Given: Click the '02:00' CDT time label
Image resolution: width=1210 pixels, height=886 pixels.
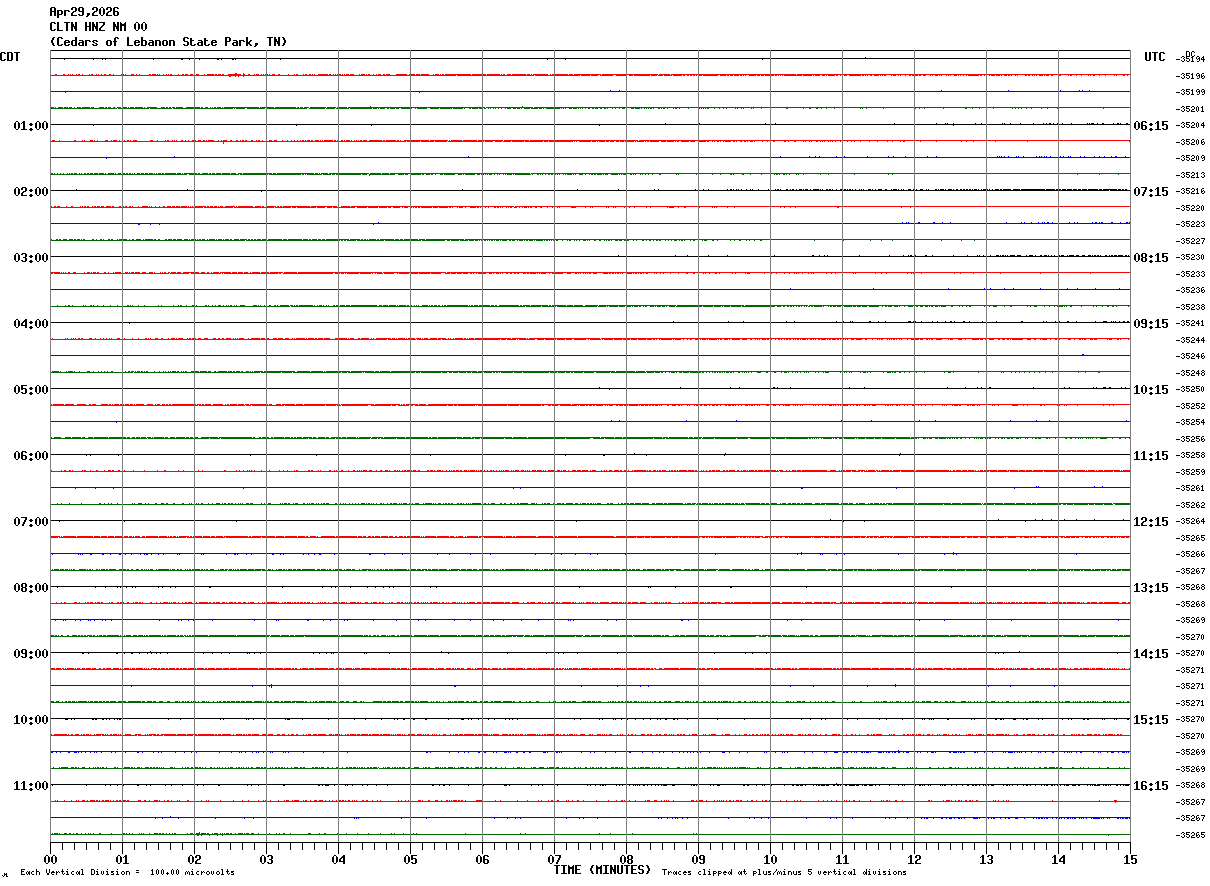Looking at the screenshot, I should click(31, 192).
